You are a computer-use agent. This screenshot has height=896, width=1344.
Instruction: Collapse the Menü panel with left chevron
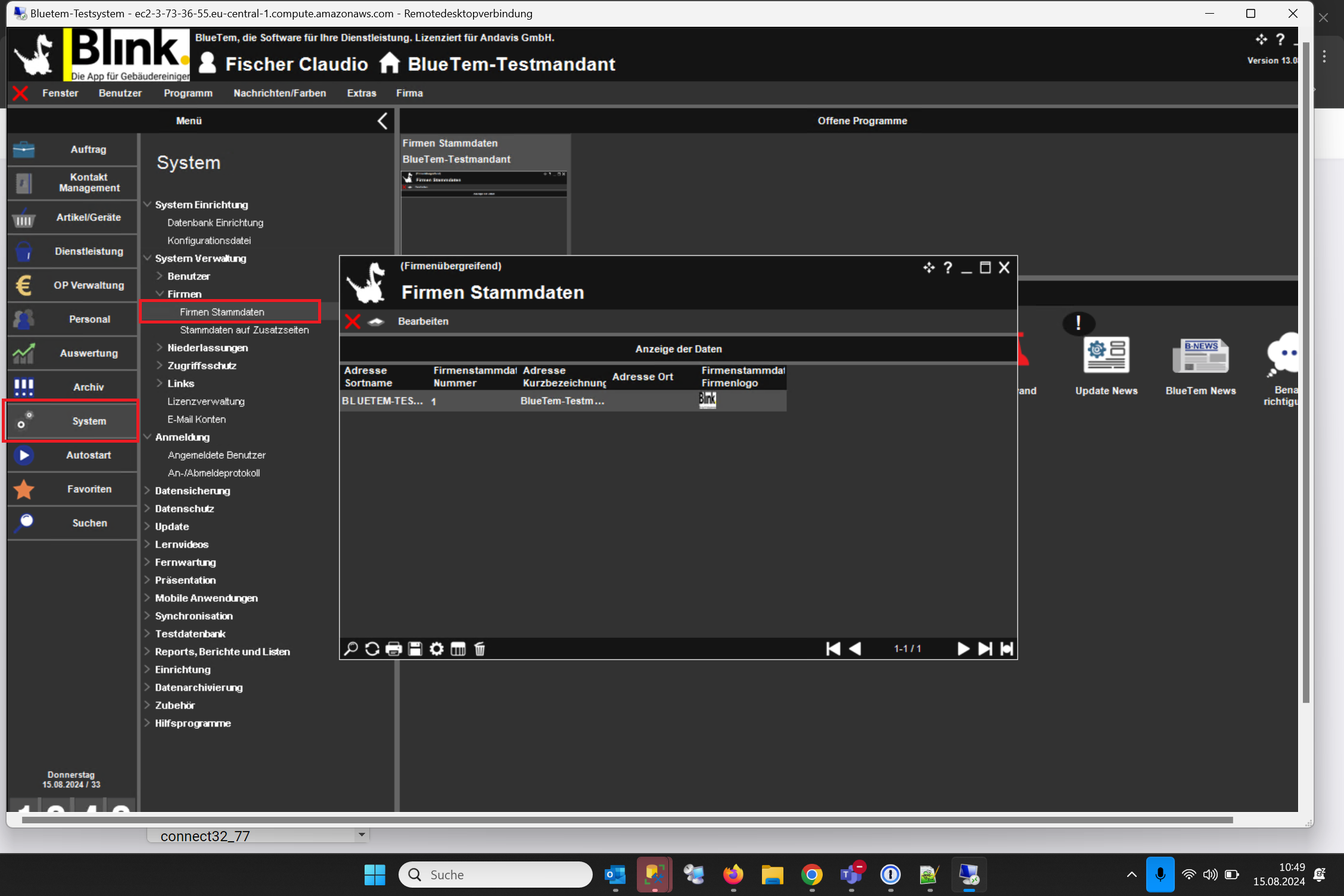tap(382, 121)
